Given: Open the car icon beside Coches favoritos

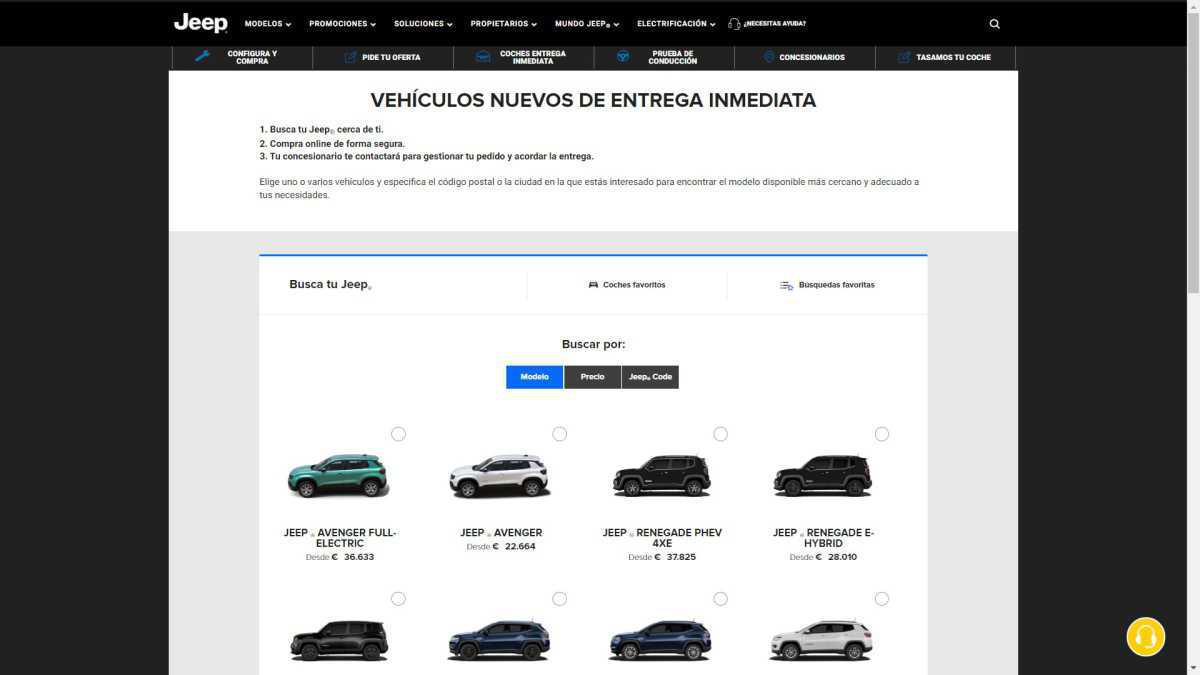Looking at the screenshot, I should click(594, 284).
